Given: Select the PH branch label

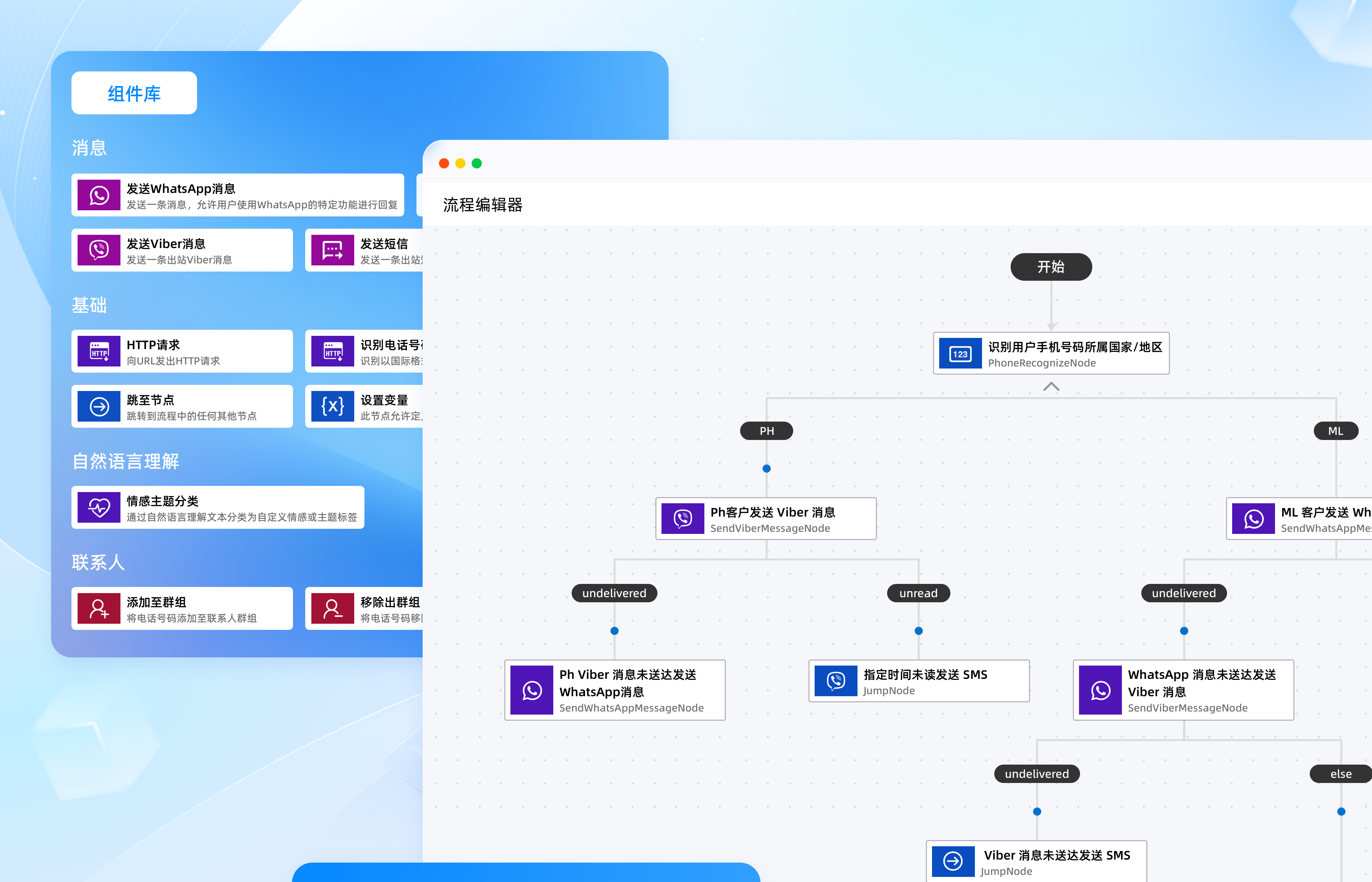Looking at the screenshot, I should pyautogui.click(x=766, y=431).
